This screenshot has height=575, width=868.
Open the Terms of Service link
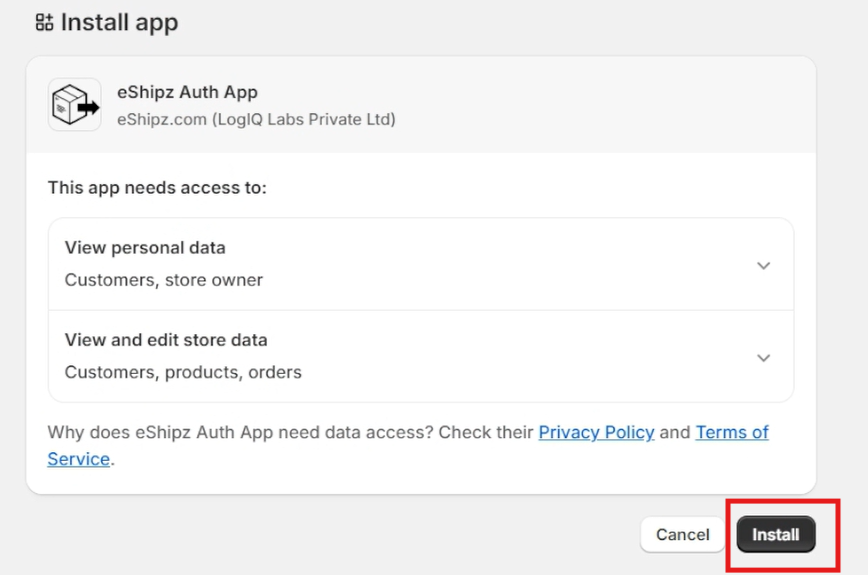pos(732,432)
